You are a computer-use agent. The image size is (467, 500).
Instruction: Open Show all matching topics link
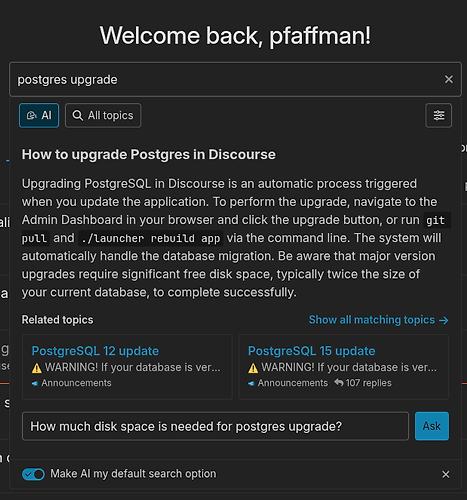pyautogui.click(x=378, y=320)
